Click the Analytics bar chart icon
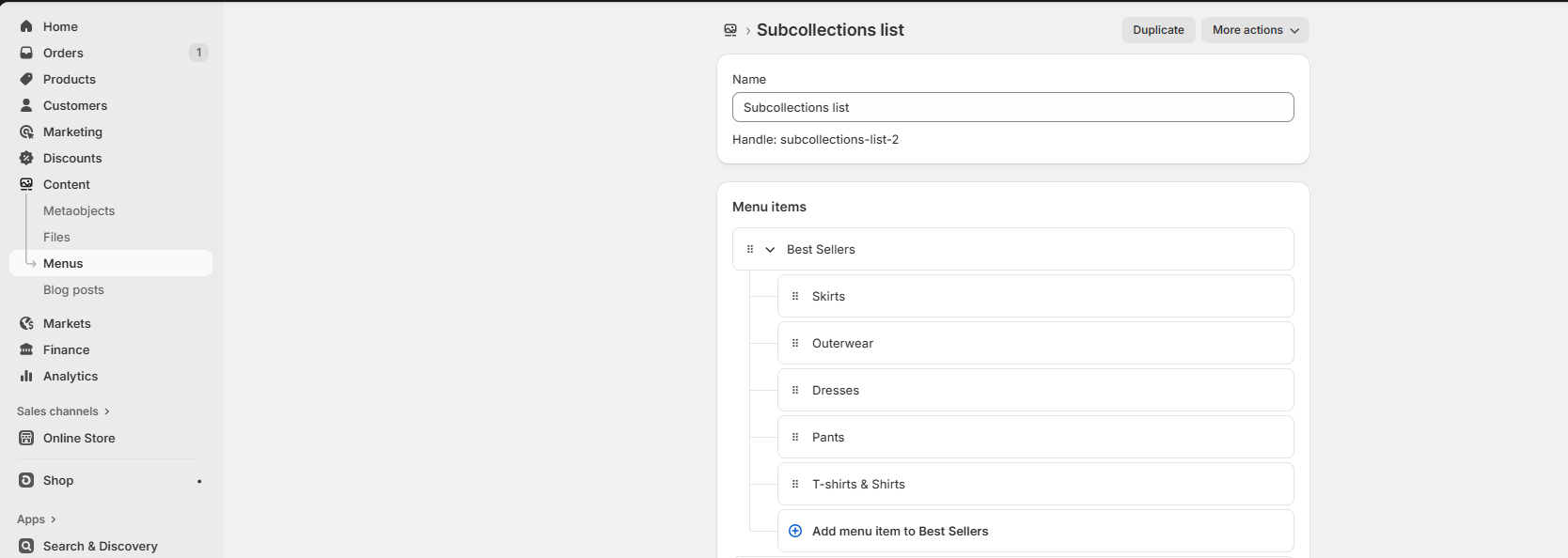The height and width of the screenshot is (558, 1568). (x=26, y=376)
